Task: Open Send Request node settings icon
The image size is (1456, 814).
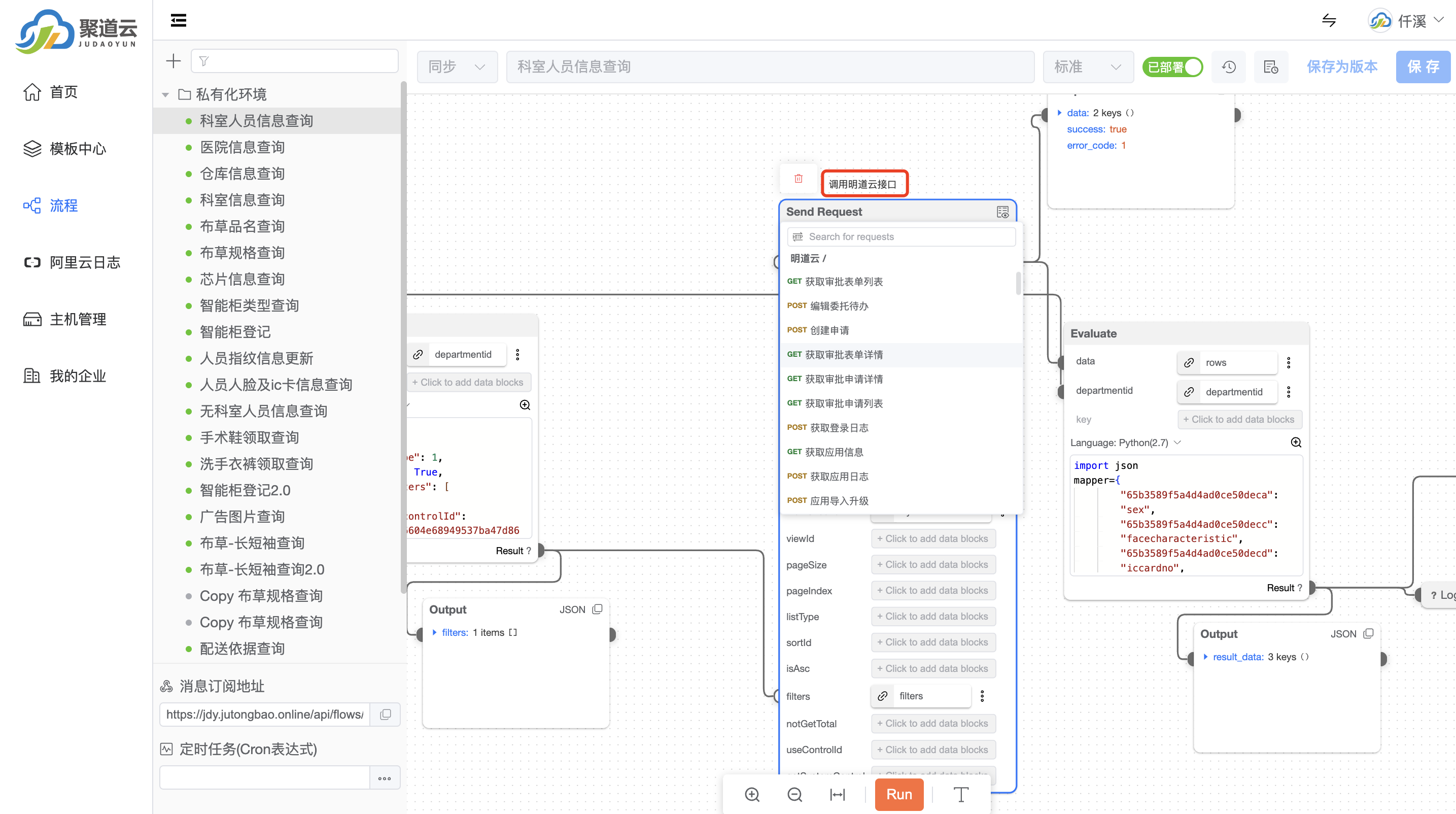Action: tap(1002, 212)
